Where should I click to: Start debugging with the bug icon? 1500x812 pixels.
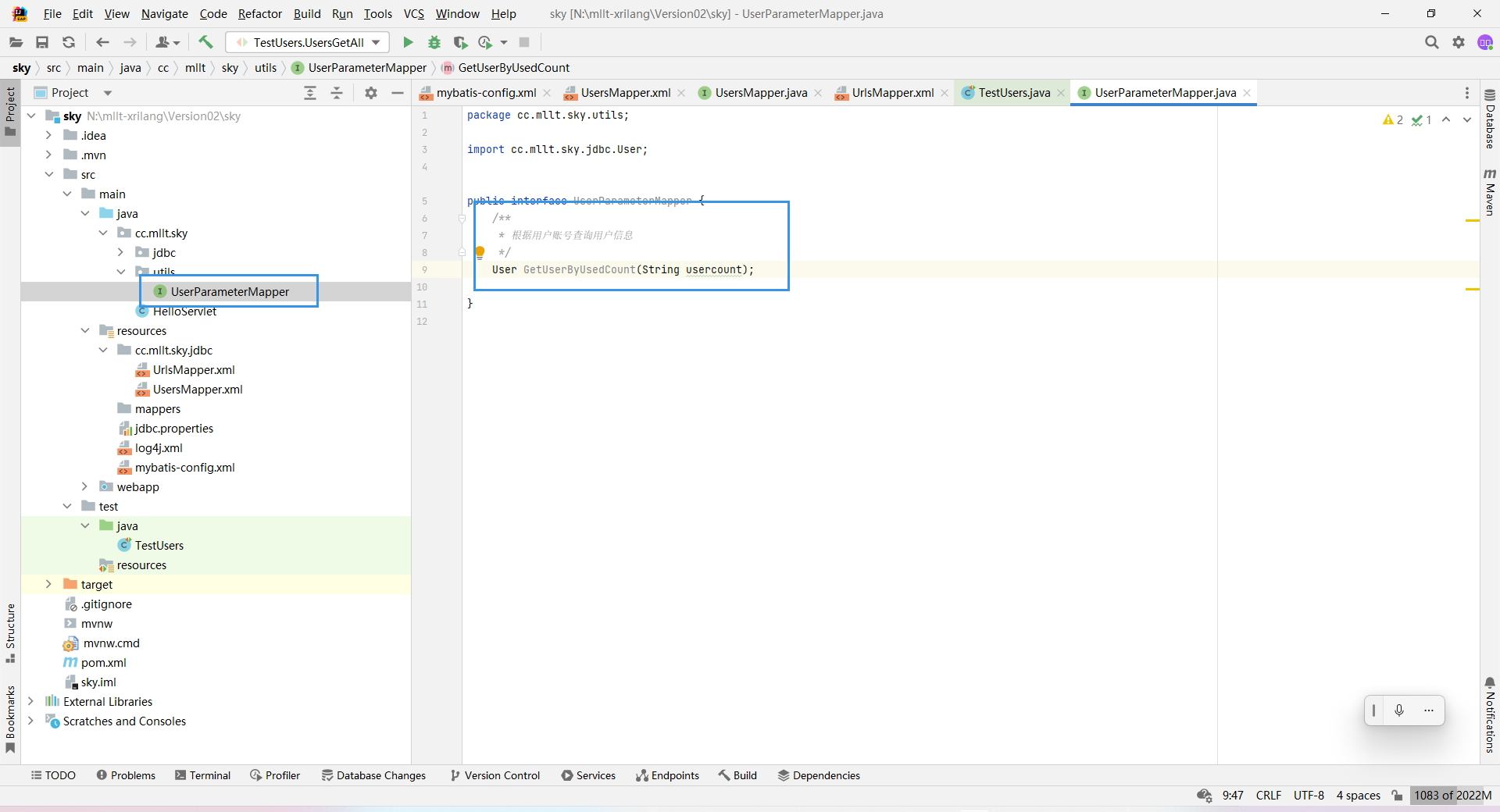tap(434, 42)
